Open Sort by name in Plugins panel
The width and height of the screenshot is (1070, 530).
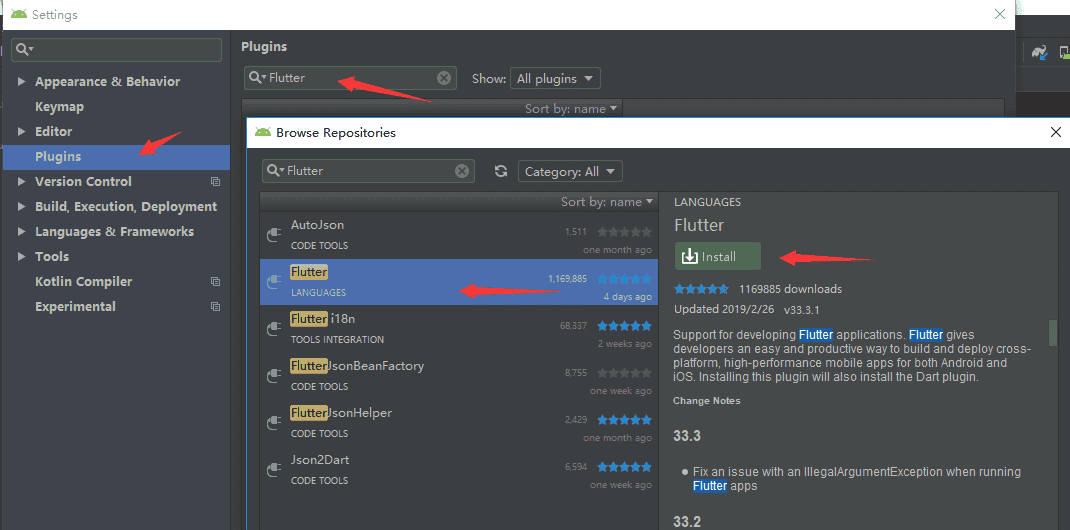[571, 108]
